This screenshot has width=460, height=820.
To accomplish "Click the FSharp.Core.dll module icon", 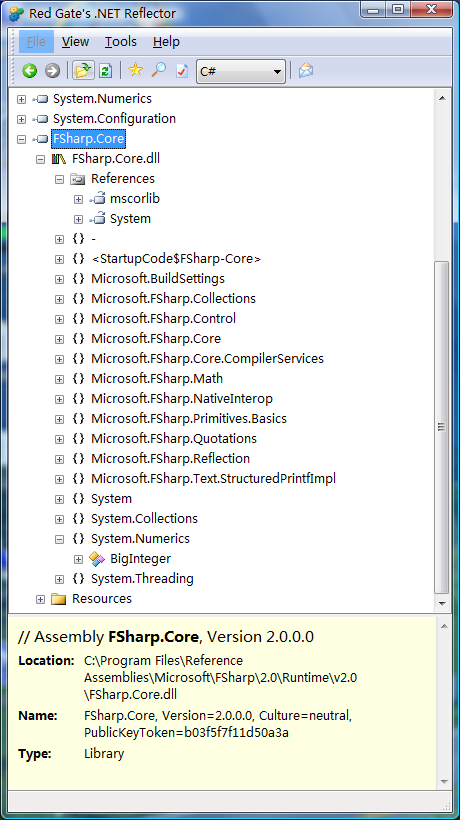I will point(59,158).
